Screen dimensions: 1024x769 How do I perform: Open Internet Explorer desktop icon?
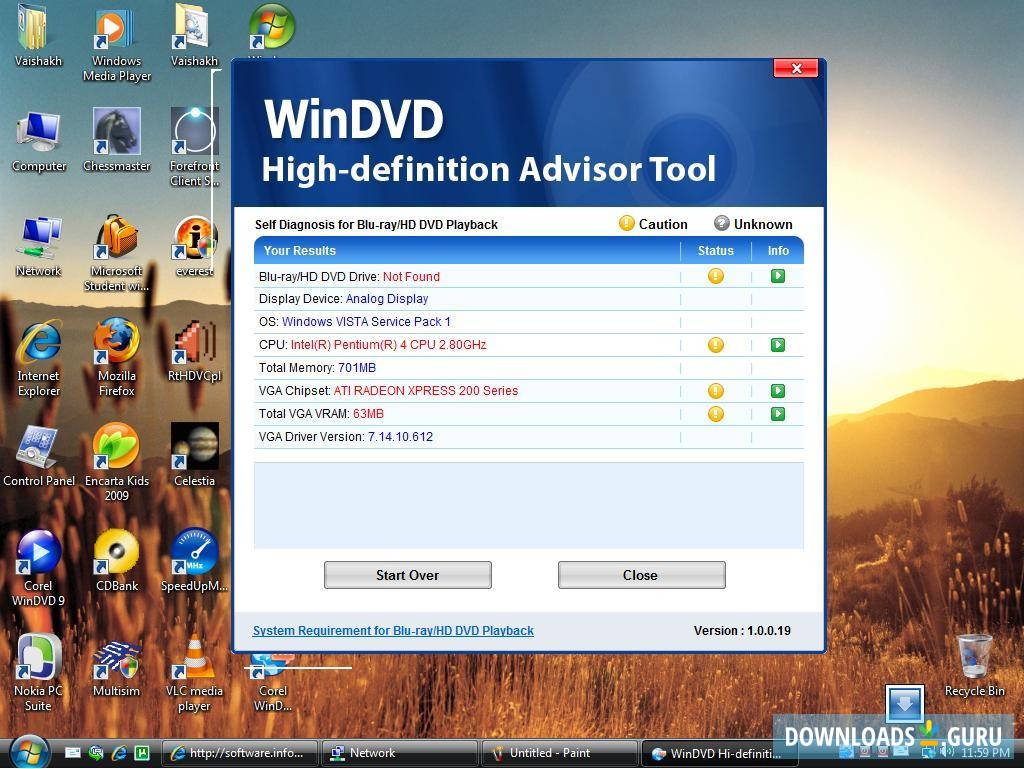(x=39, y=358)
